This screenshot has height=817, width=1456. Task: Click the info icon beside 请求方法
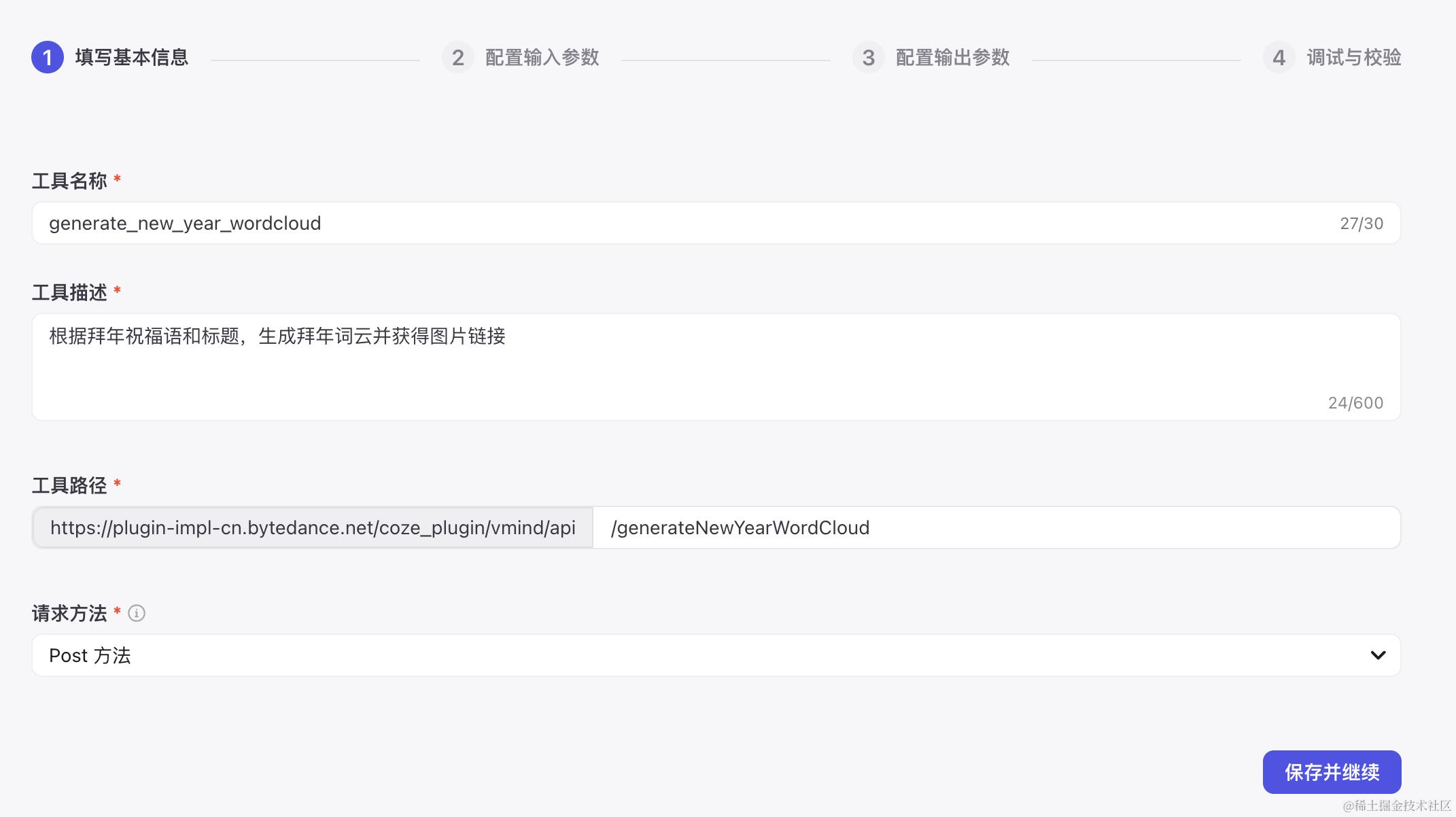pyautogui.click(x=137, y=613)
